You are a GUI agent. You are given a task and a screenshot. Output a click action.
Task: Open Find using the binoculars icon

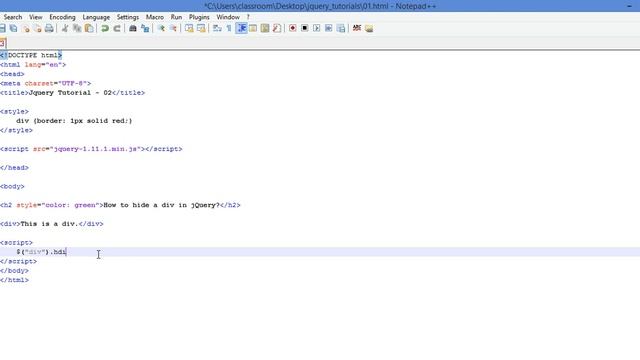pyautogui.click(x=133, y=28)
